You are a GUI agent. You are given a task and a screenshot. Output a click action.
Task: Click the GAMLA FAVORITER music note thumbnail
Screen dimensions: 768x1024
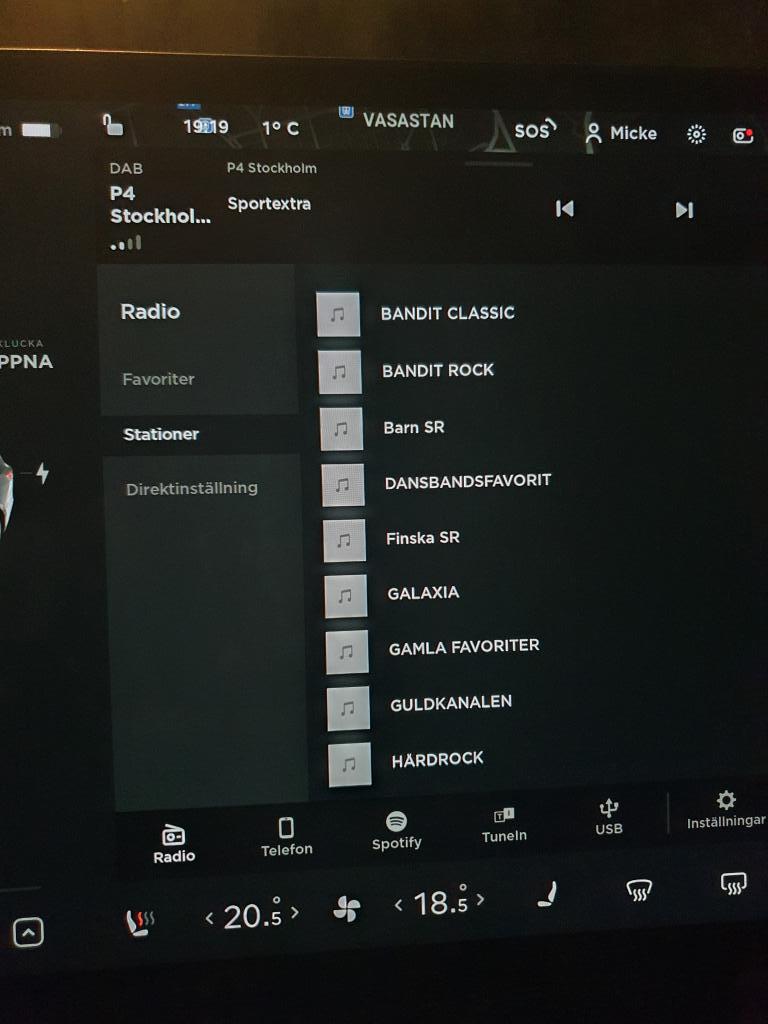click(x=347, y=652)
